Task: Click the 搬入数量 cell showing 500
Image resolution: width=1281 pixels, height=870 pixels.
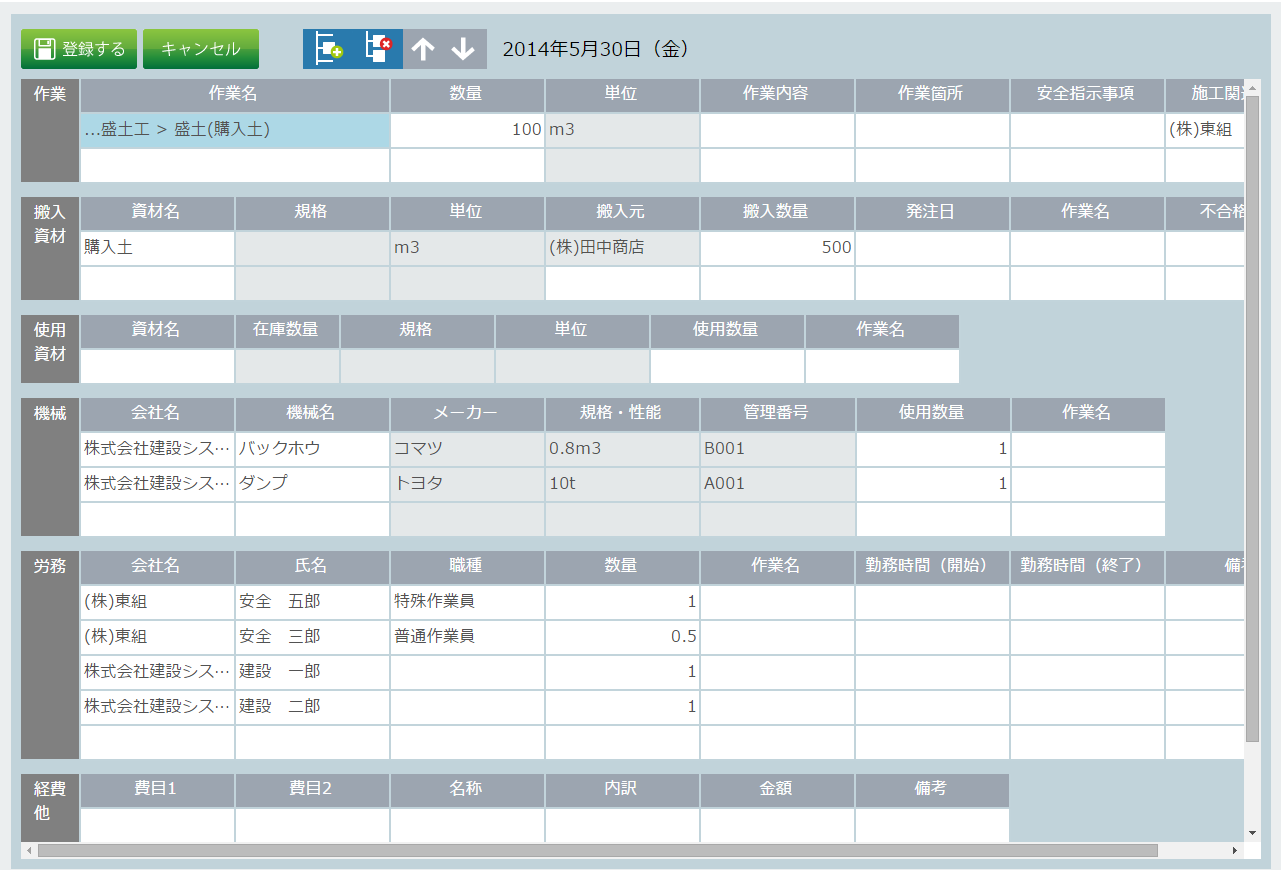Action: [777, 248]
